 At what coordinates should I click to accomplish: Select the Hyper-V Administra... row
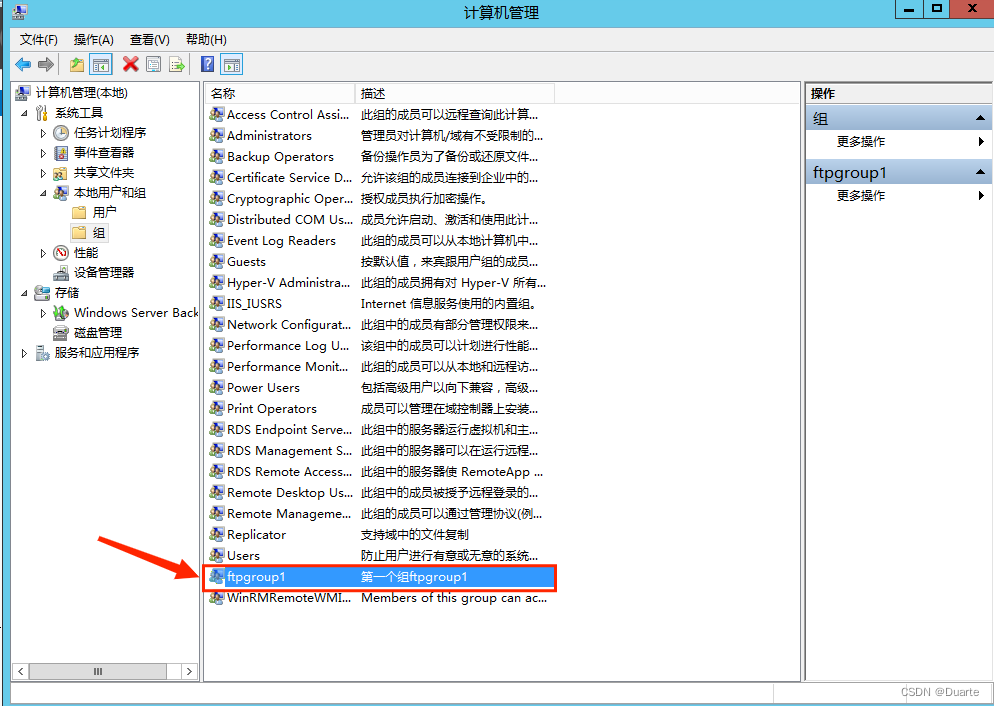pos(380,283)
